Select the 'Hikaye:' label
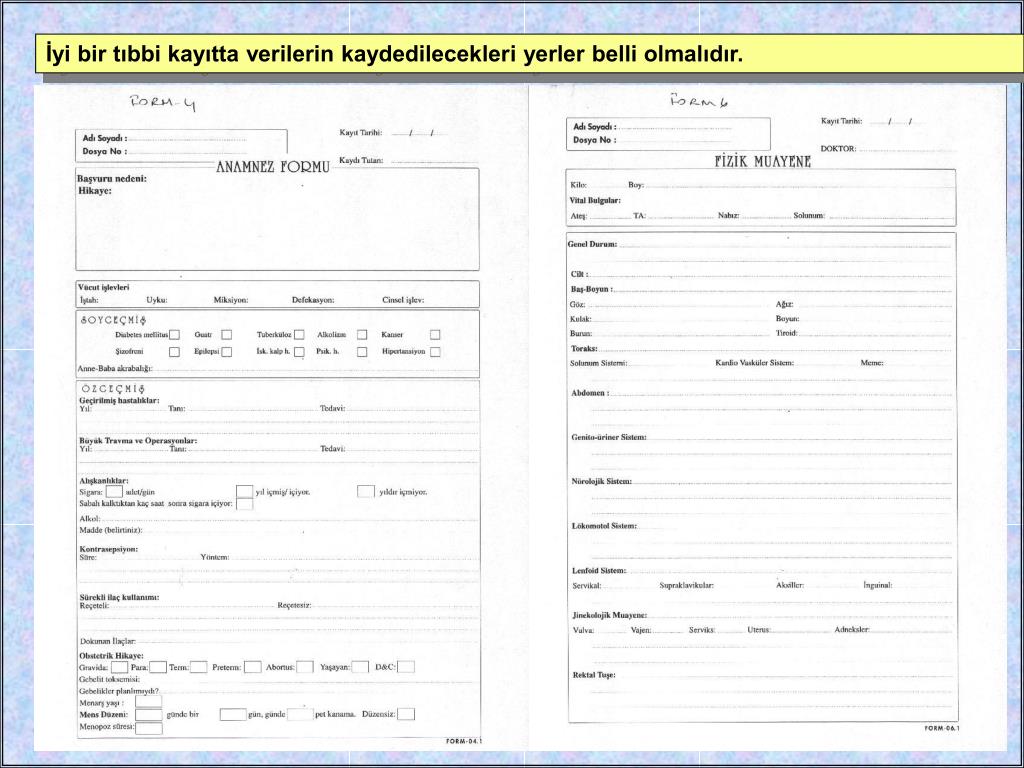 tap(95, 191)
